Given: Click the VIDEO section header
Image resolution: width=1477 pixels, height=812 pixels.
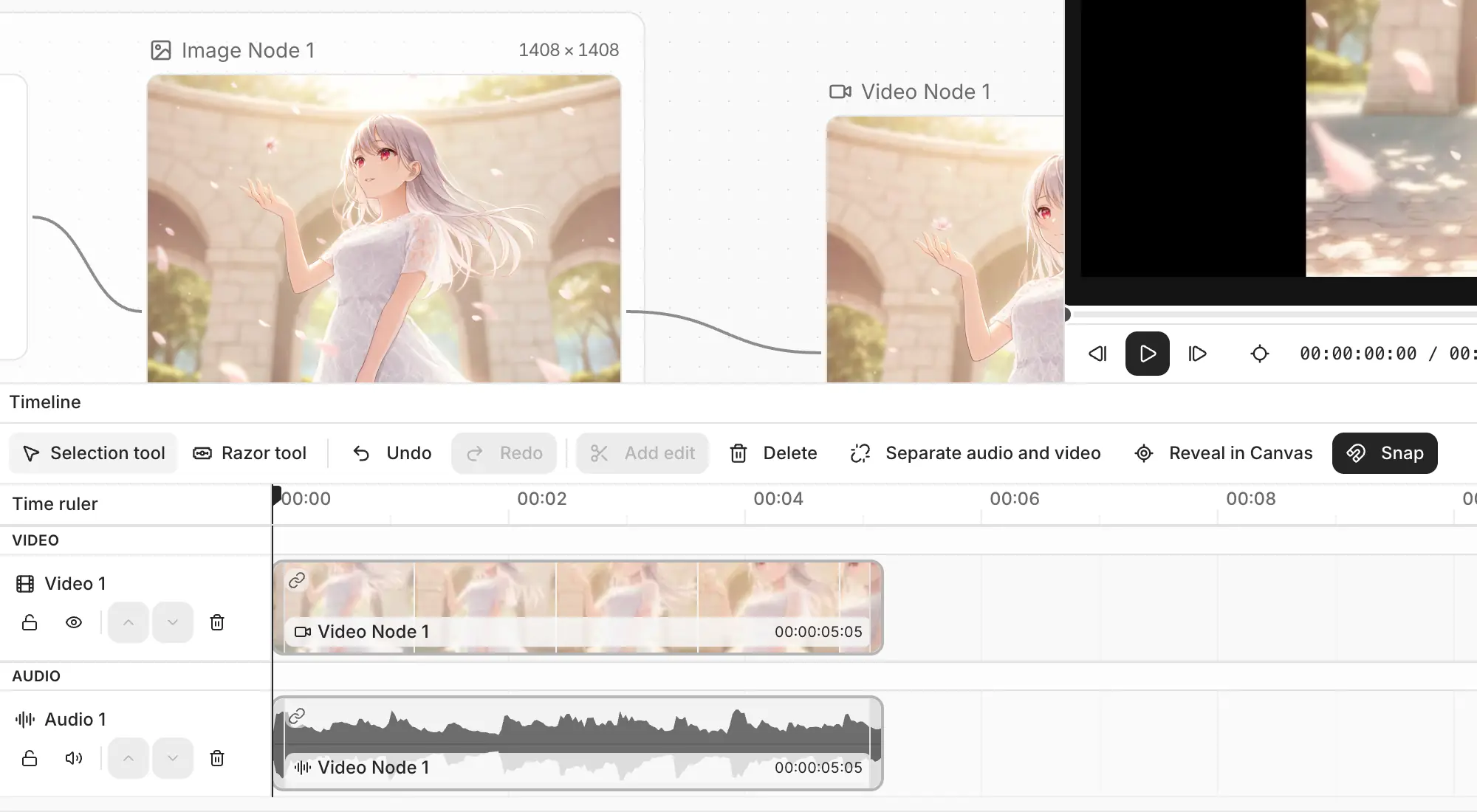Looking at the screenshot, I should [35, 540].
